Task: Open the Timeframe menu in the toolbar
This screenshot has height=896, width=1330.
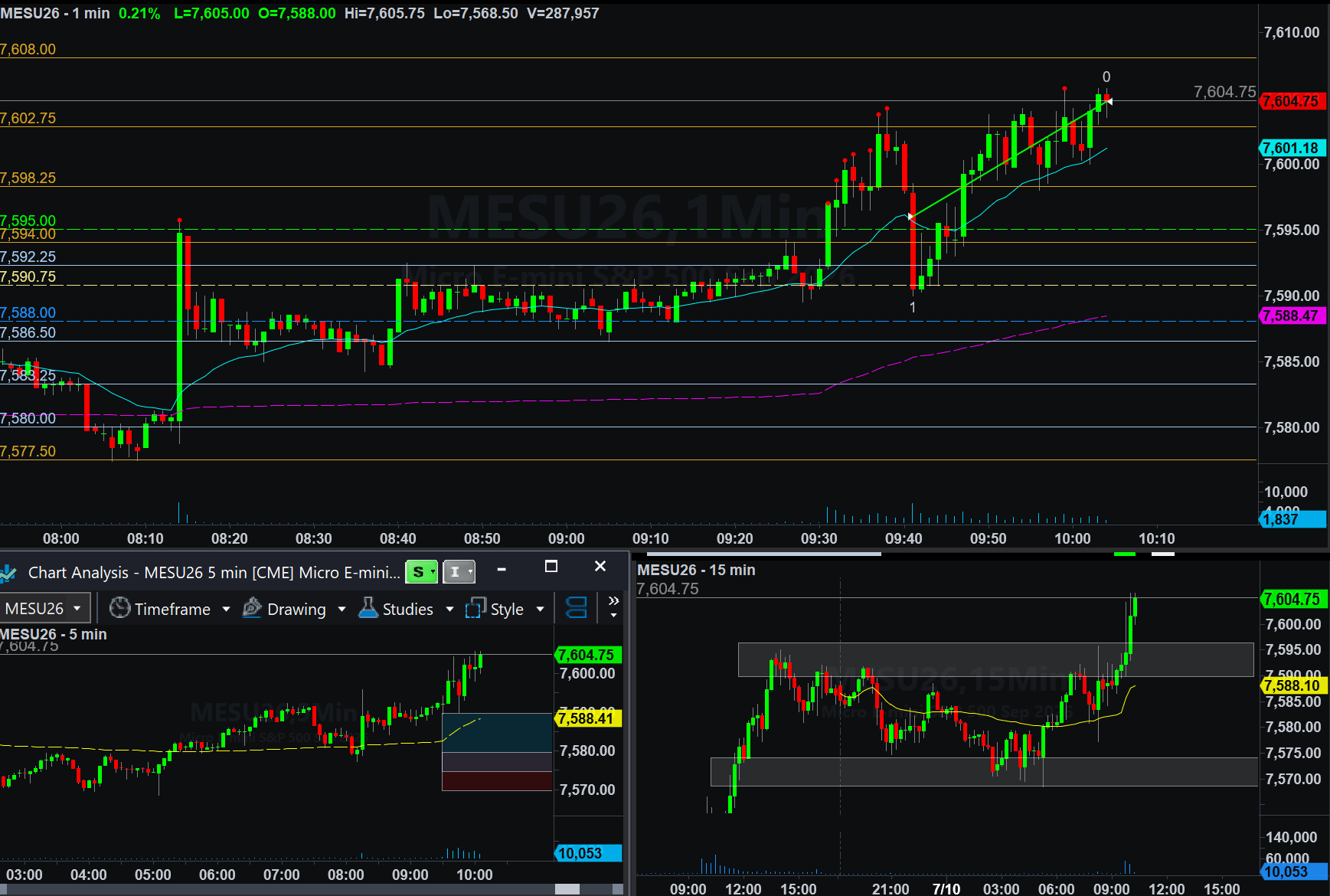Action: 169,609
